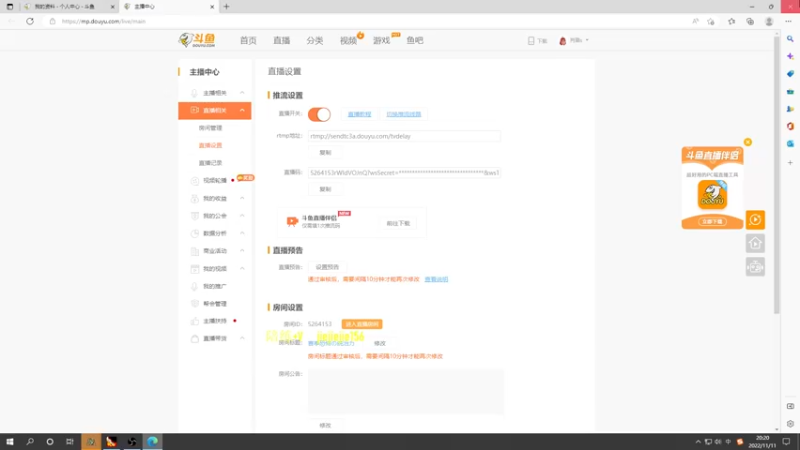Click 前往下载 for 斗鱼直播伴侣
This screenshot has width=800, height=450.
click(x=398, y=223)
